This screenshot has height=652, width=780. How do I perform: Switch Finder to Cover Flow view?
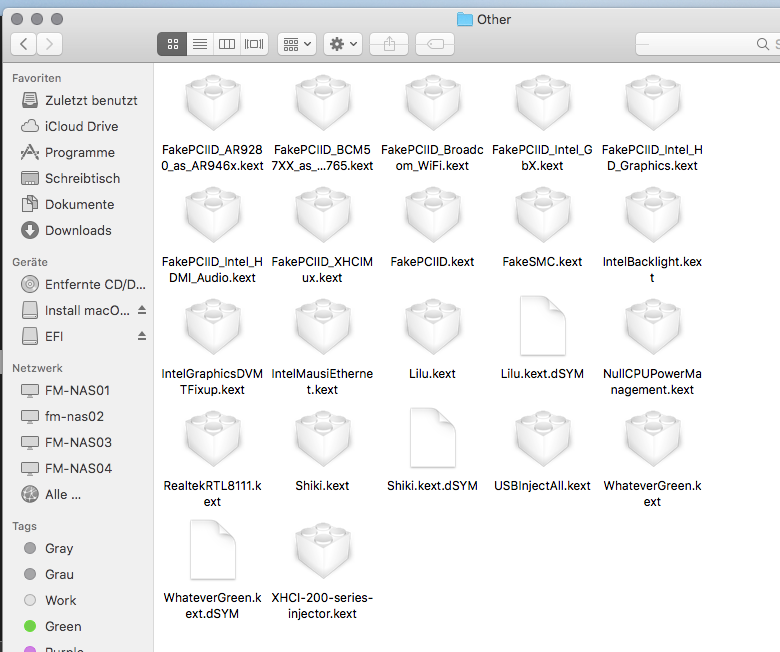(x=254, y=44)
